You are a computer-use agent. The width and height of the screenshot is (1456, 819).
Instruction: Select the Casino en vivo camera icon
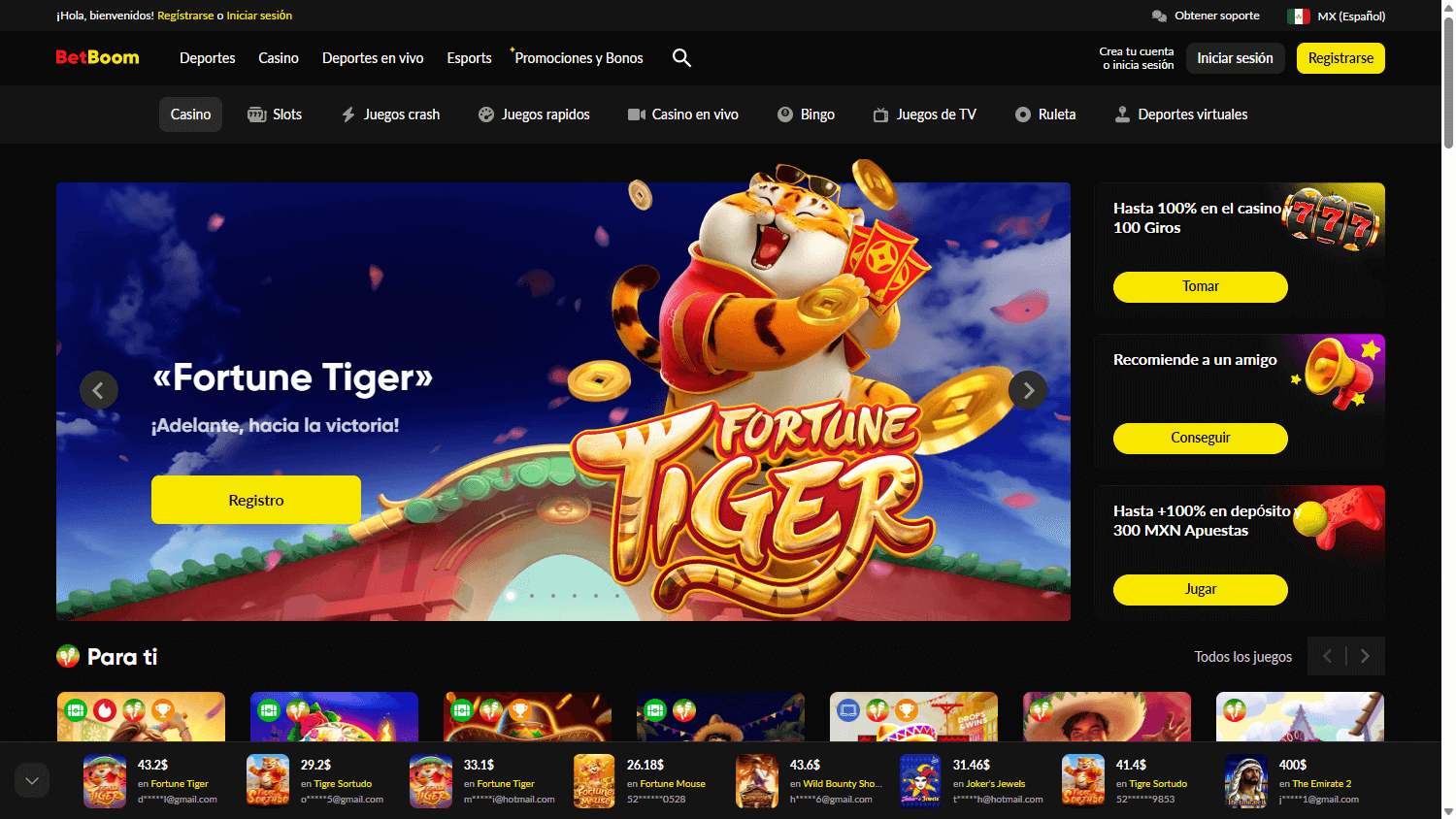pos(635,114)
